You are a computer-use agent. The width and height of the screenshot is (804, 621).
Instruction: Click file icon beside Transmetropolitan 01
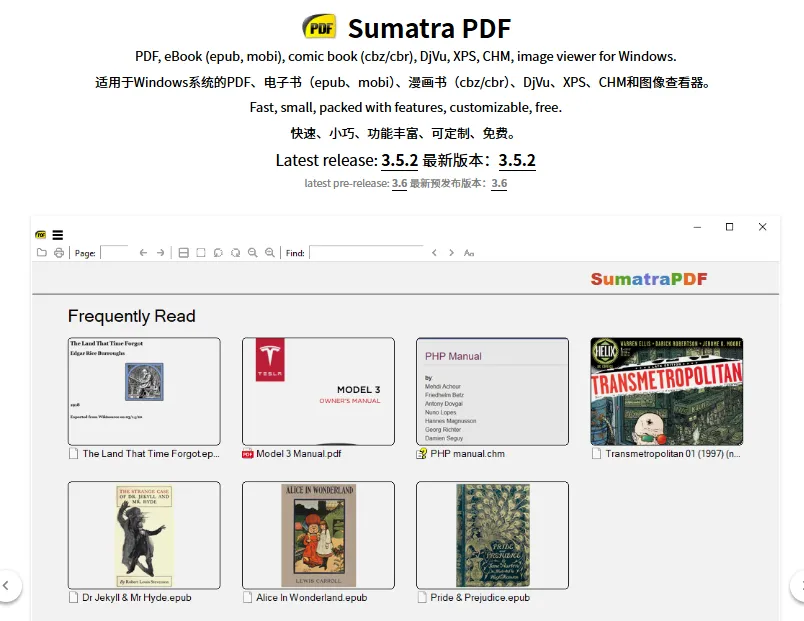596,454
